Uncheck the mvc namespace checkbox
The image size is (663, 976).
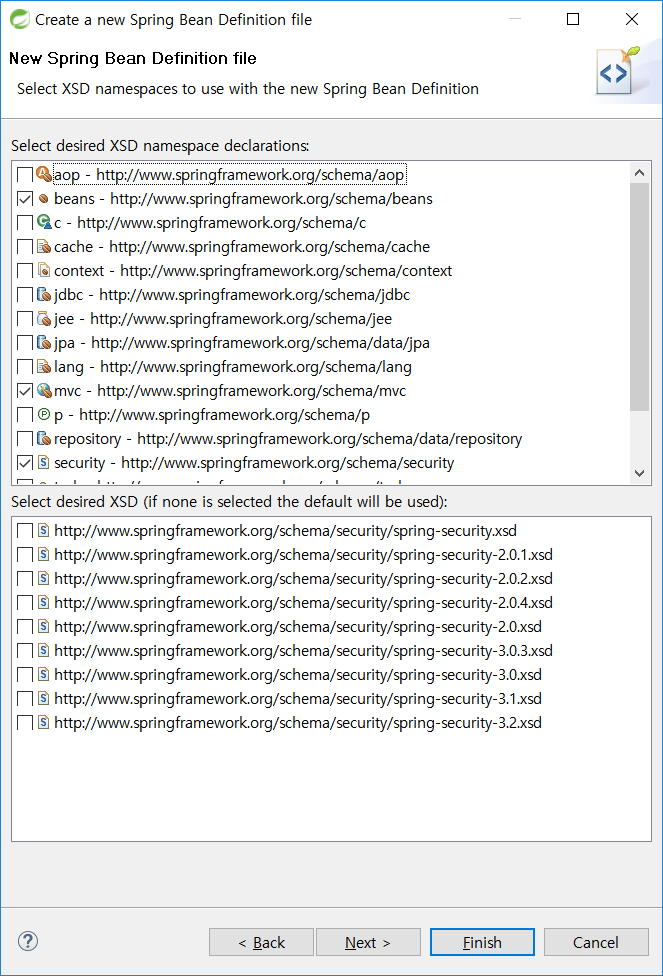[25, 391]
